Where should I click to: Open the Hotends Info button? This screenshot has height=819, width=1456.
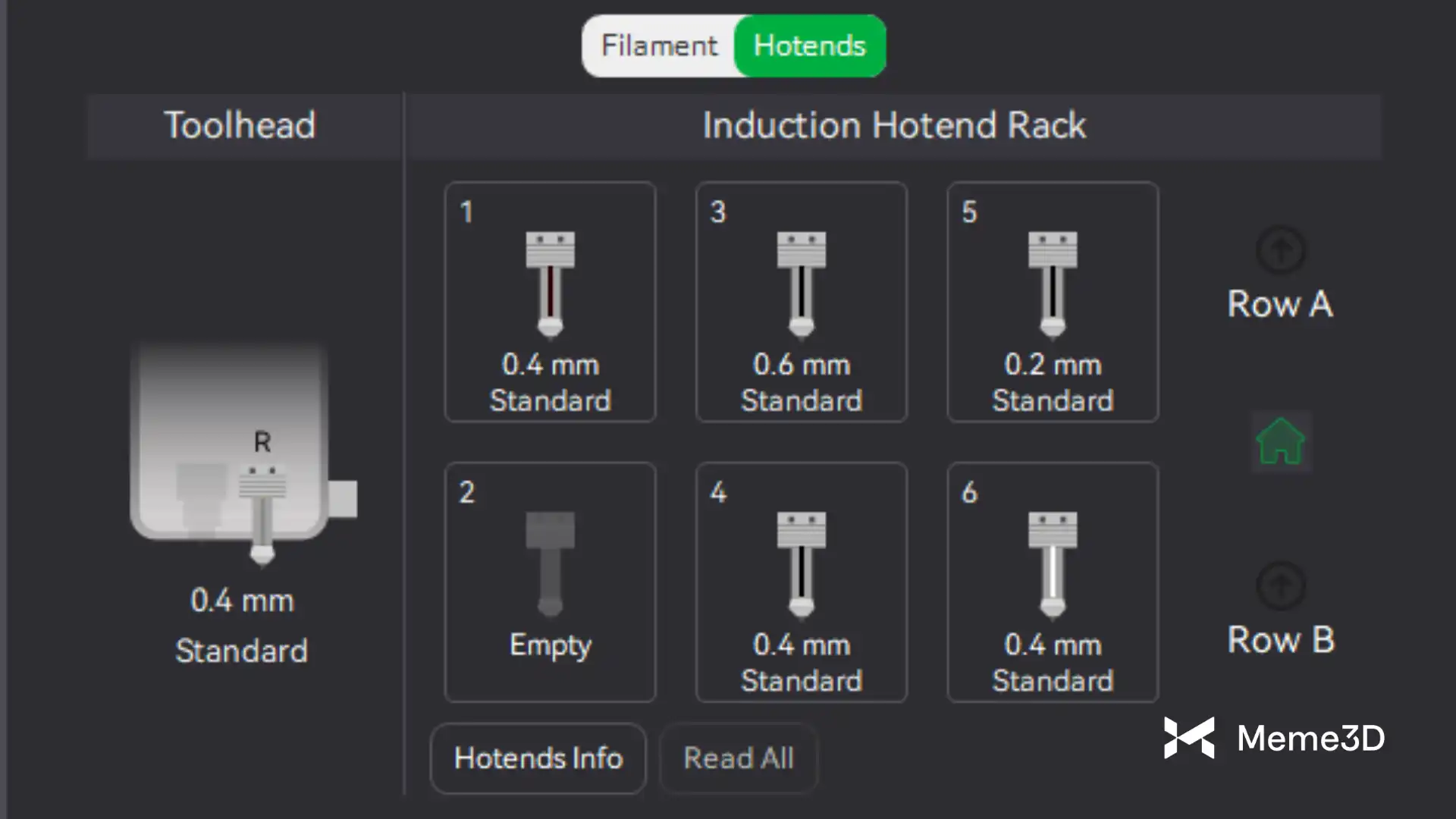click(x=538, y=758)
